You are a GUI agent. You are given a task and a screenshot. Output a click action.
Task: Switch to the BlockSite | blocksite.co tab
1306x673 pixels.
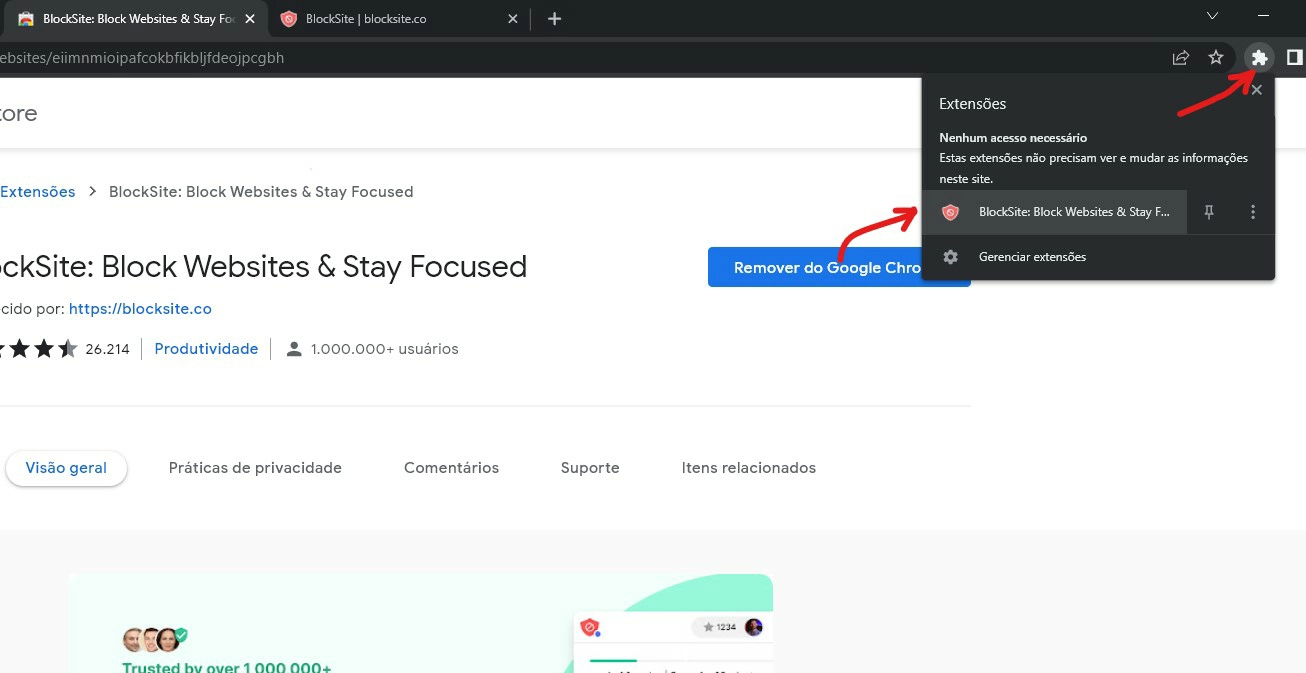[x=400, y=19]
